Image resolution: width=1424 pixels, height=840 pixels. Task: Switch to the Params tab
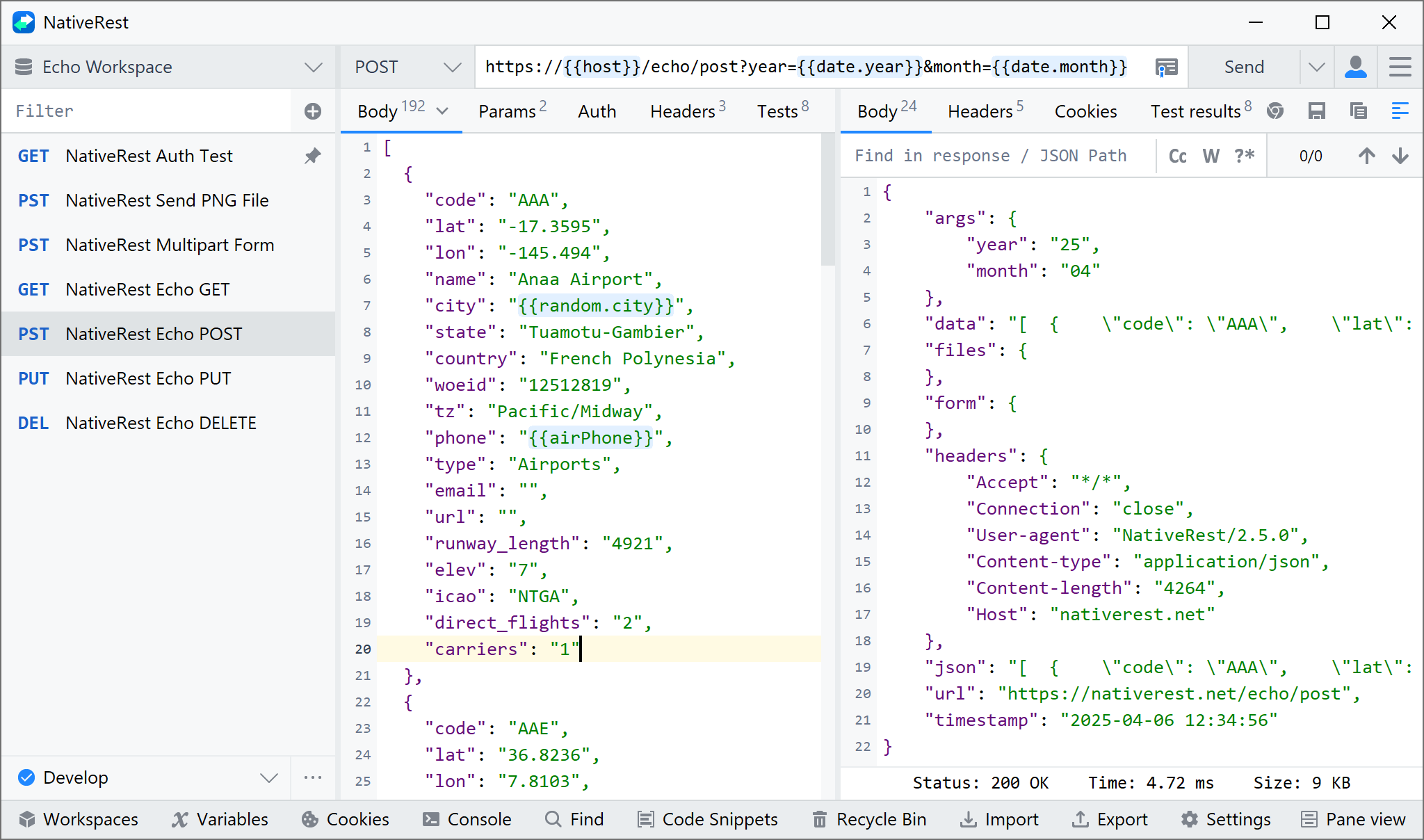click(x=510, y=110)
